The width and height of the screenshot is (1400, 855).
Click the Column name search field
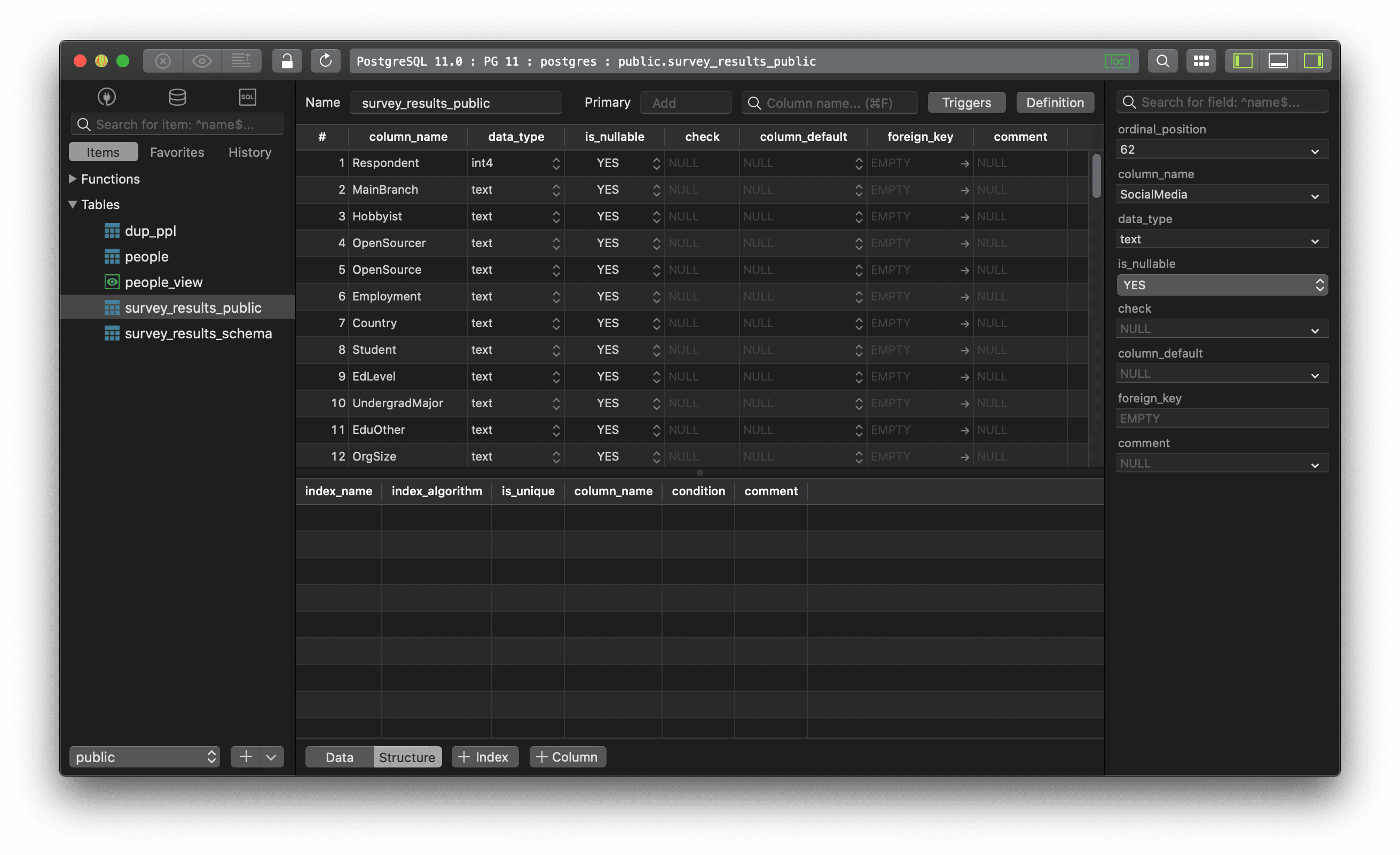pos(830,103)
